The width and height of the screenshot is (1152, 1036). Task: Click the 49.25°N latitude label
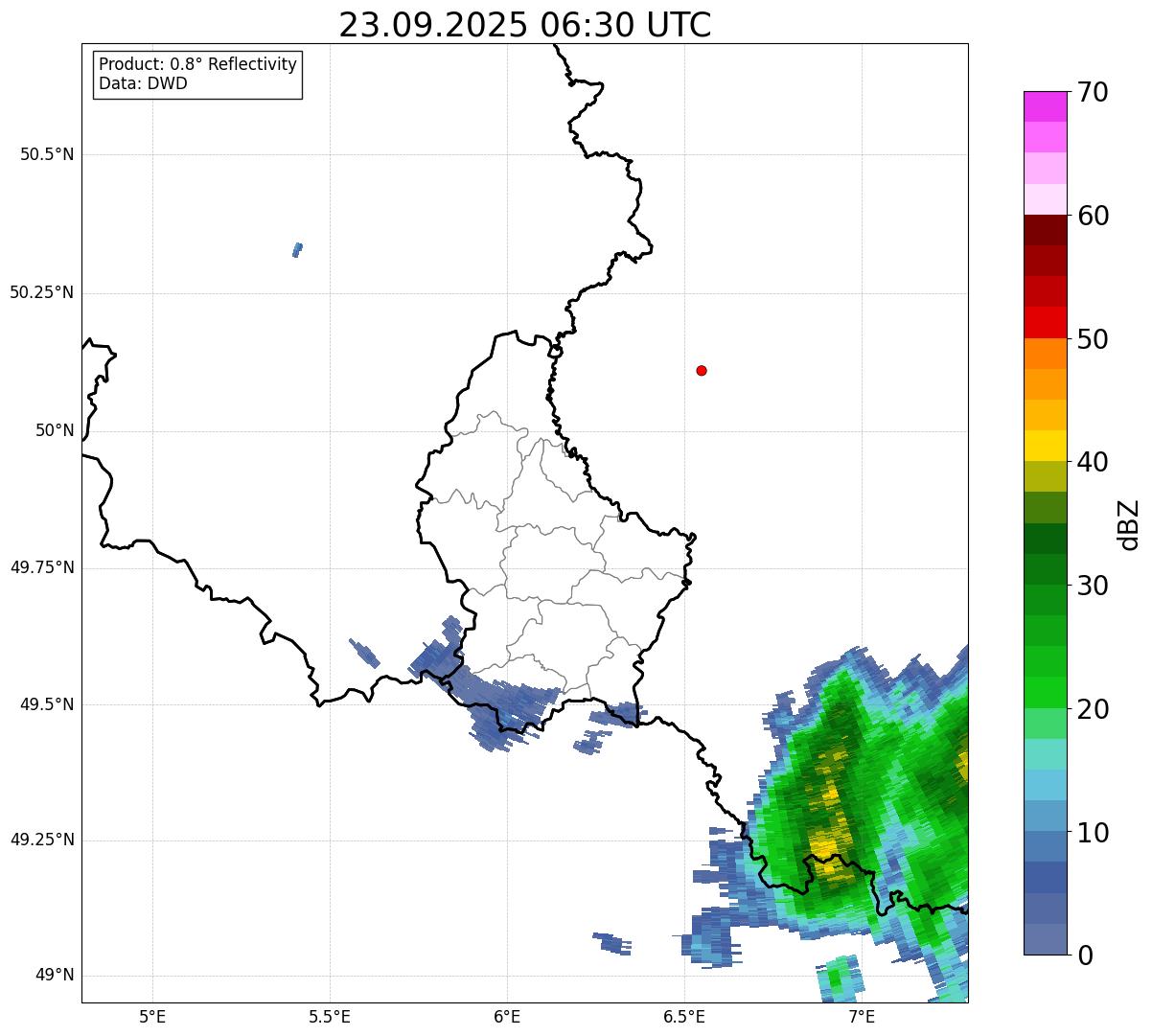tap(42, 840)
